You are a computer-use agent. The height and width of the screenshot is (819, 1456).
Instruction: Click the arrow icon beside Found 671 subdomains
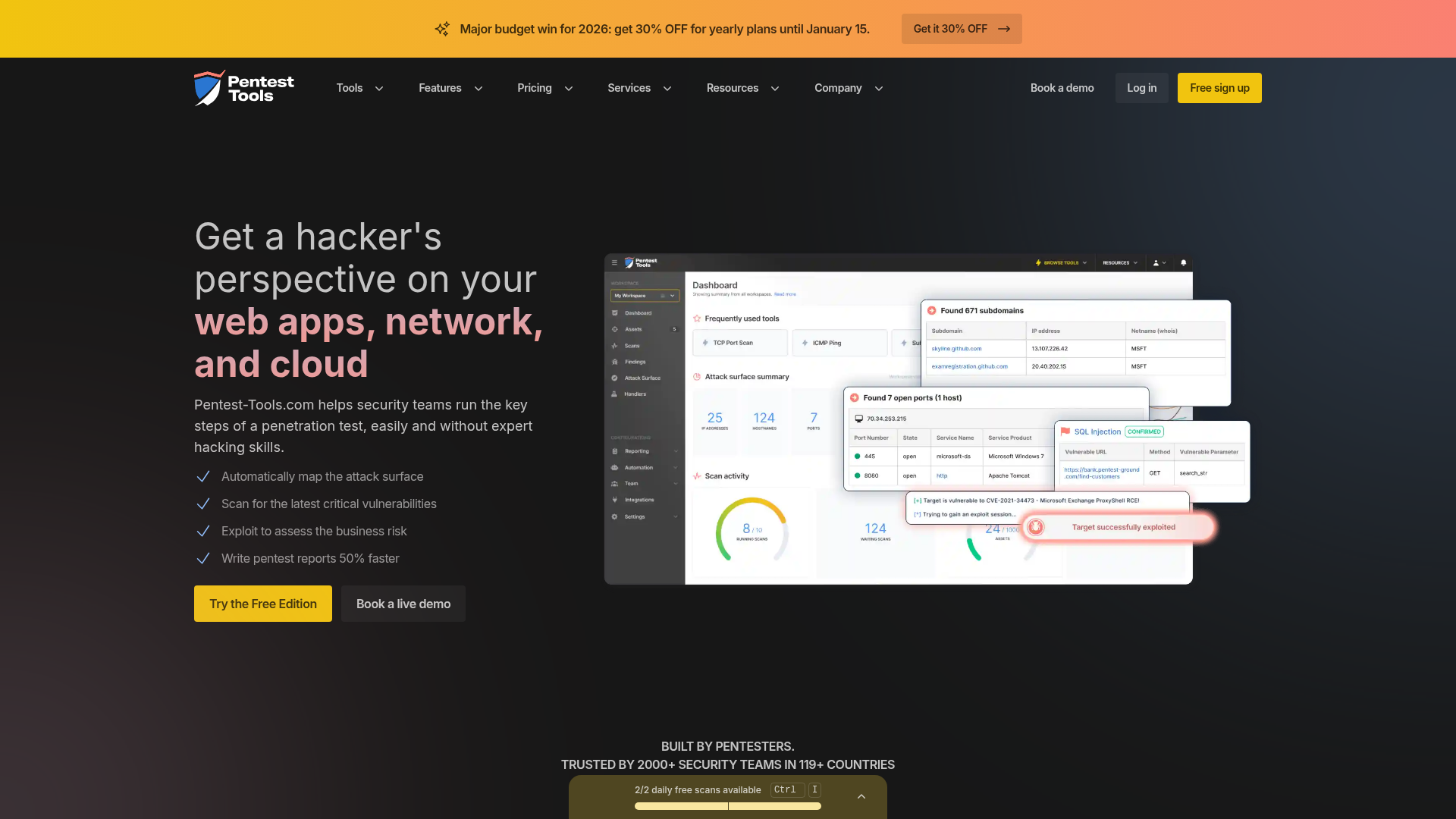click(932, 310)
